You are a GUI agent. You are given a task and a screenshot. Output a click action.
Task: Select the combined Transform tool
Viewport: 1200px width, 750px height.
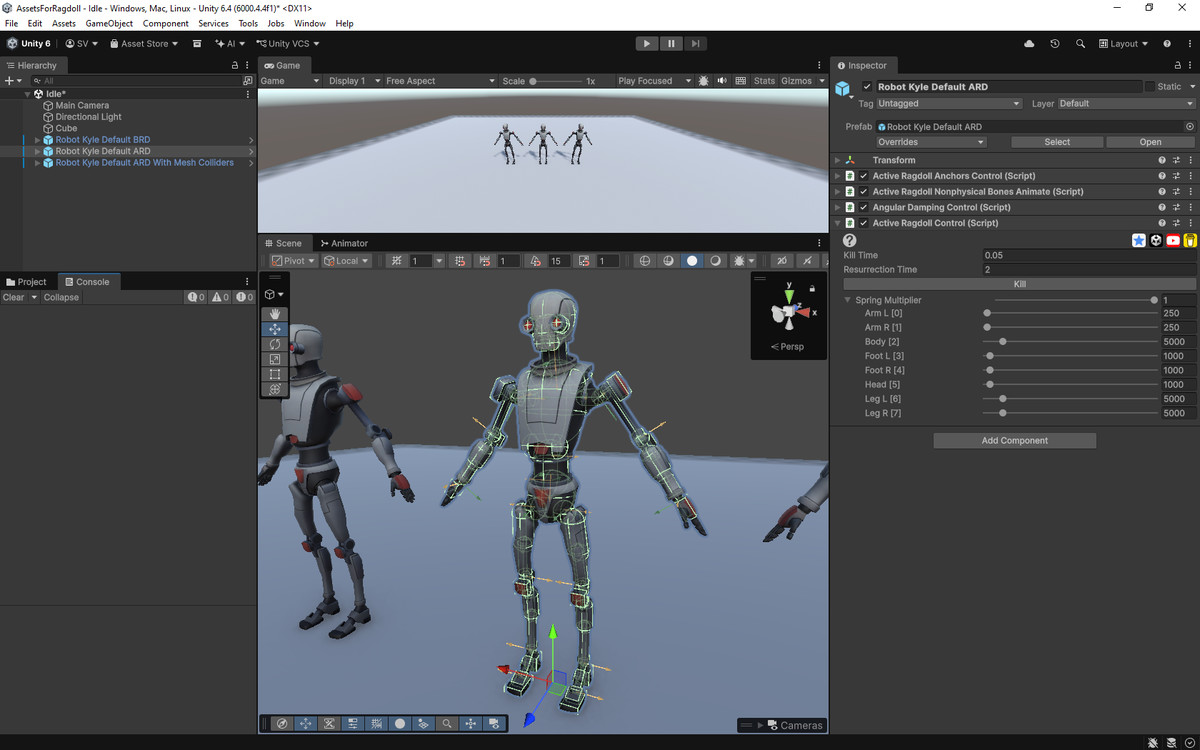[x=275, y=389]
